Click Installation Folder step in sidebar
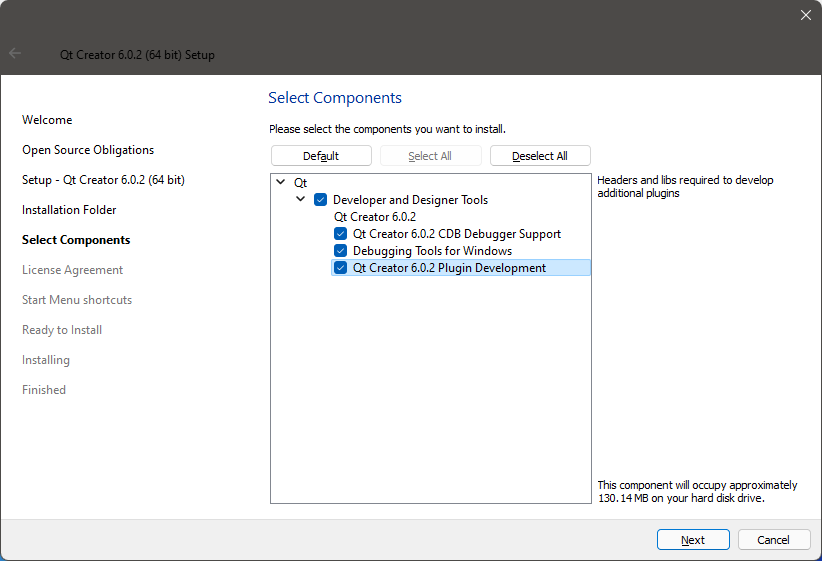 click(x=69, y=210)
